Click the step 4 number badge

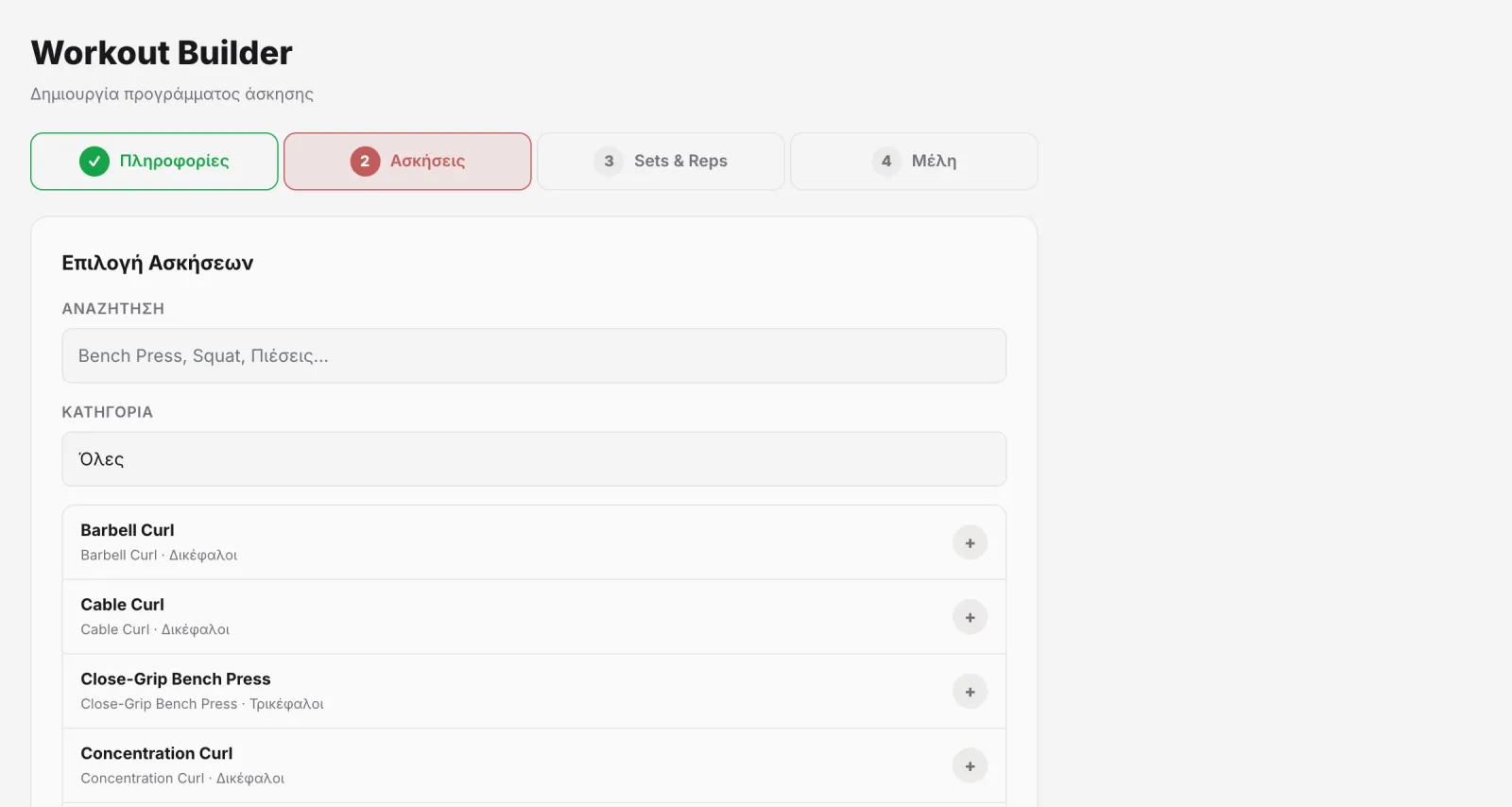[886, 162]
